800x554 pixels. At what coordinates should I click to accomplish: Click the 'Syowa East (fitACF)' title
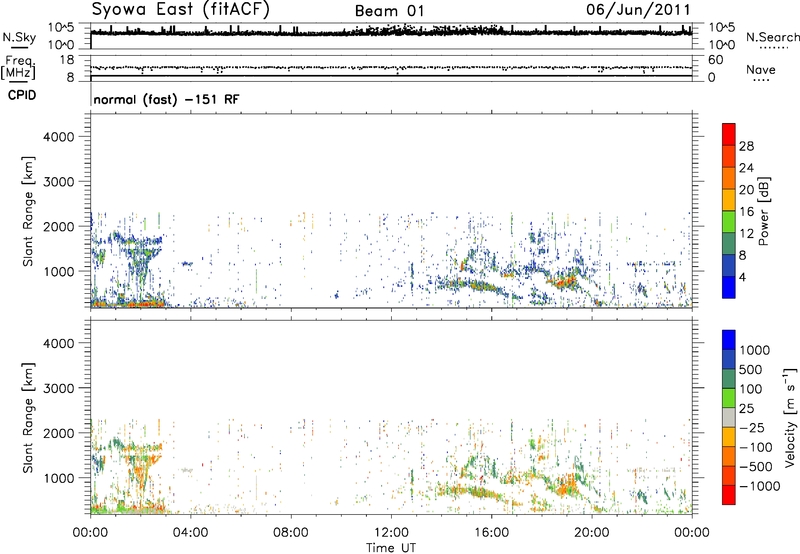coord(180,9)
